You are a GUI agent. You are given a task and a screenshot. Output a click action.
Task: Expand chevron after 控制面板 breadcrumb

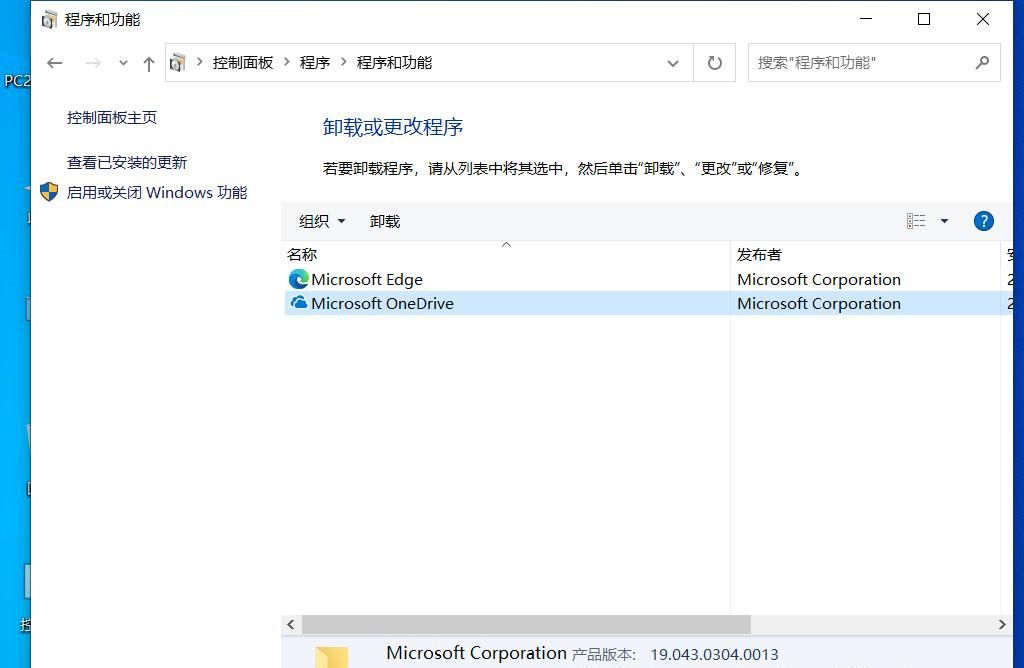286,62
